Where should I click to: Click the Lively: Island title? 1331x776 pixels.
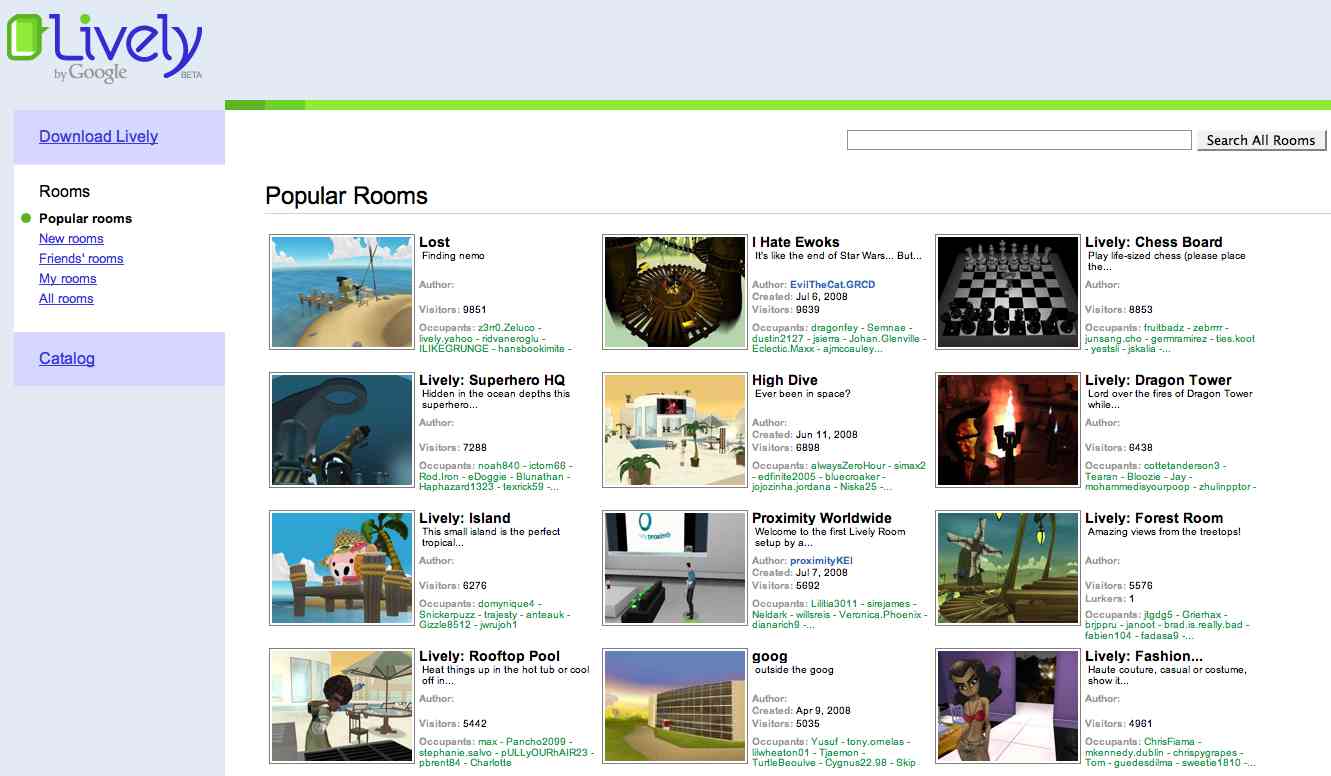tap(465, 518)
